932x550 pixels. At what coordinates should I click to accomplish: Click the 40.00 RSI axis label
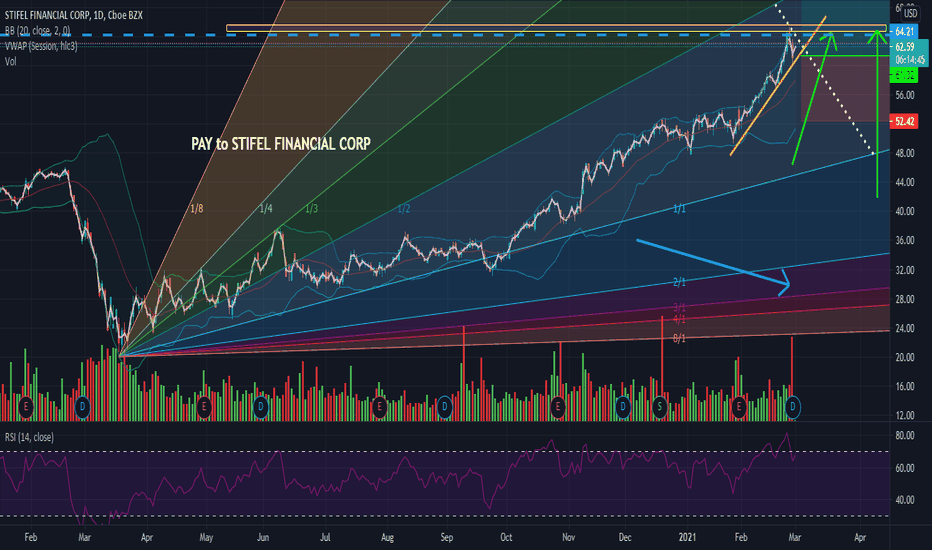pyautogui.click(x=905, y=500)
